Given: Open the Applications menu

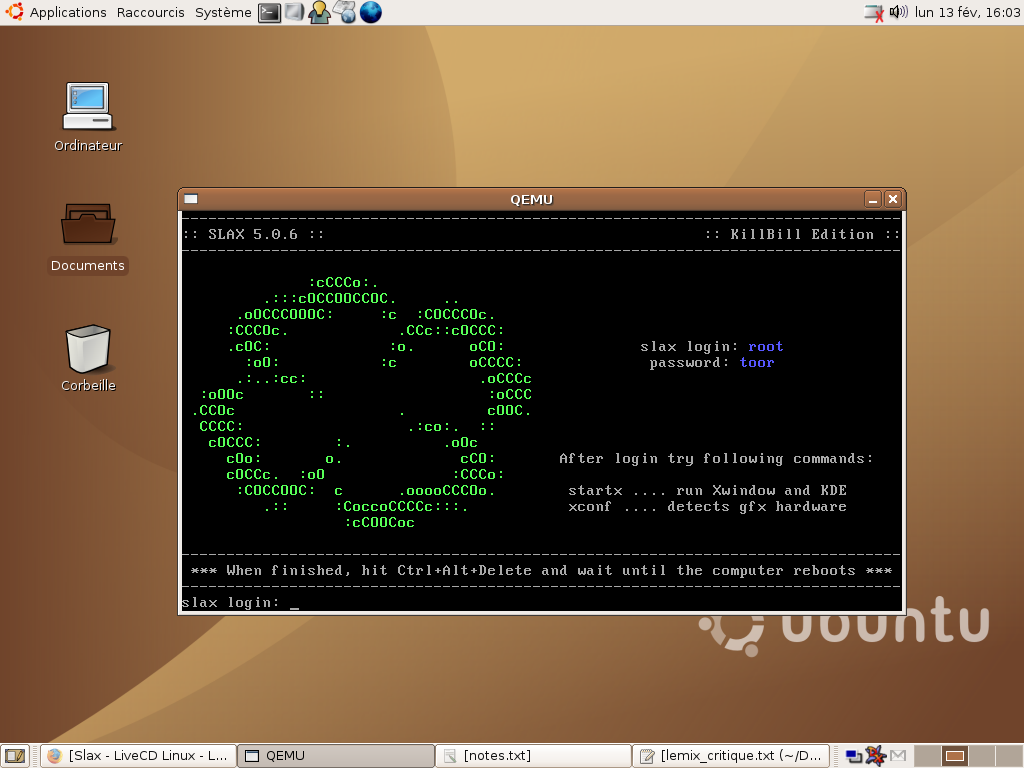Looking at the screenshot, I should (x=68, y=12).
